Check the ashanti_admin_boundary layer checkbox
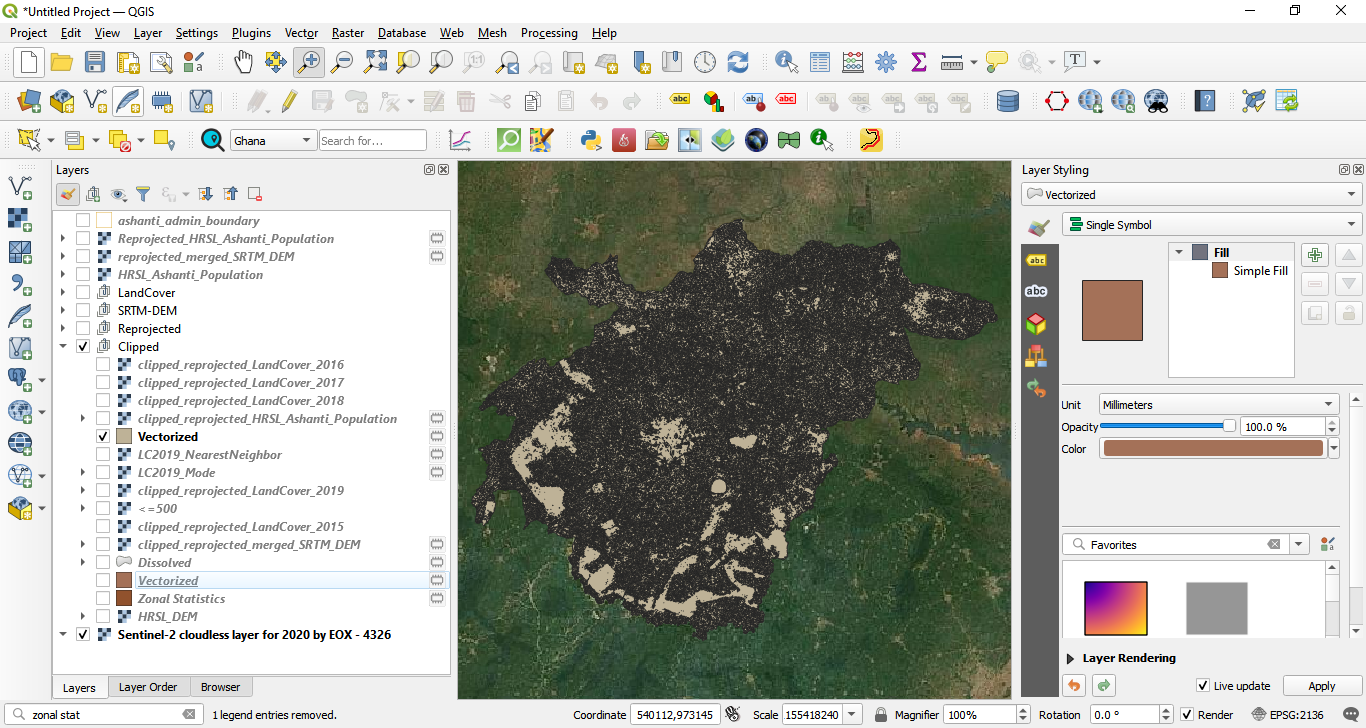1366x728 pixels. [83, 221]
